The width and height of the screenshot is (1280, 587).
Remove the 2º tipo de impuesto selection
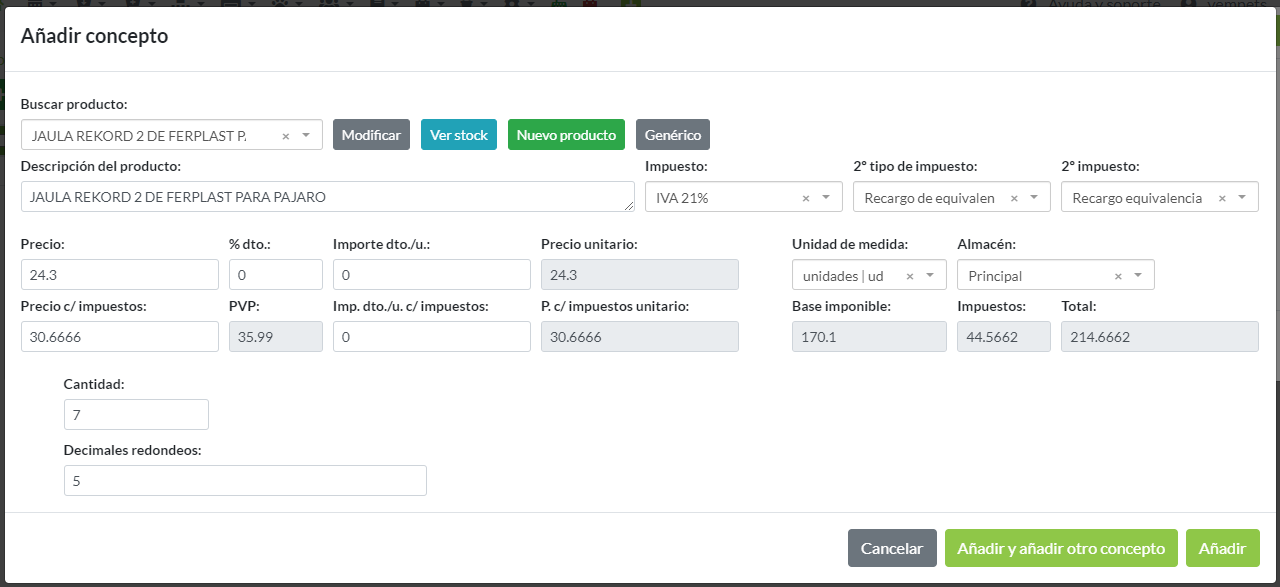(1014, 199)
